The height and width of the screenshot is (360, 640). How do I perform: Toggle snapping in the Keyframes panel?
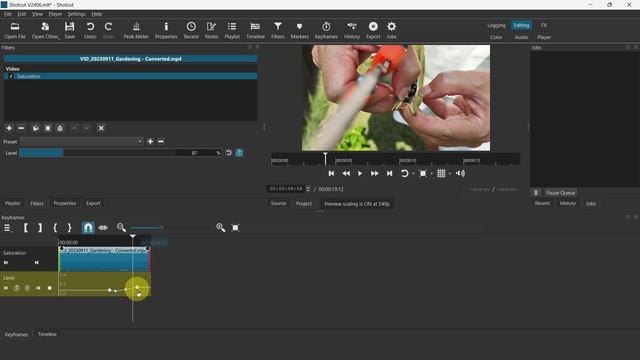[x=88, y=228]
